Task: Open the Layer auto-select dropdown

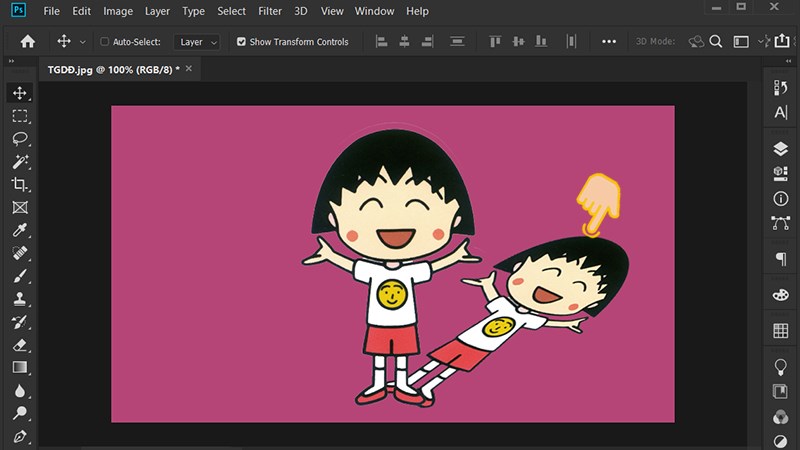Action: tap(197, 42)
